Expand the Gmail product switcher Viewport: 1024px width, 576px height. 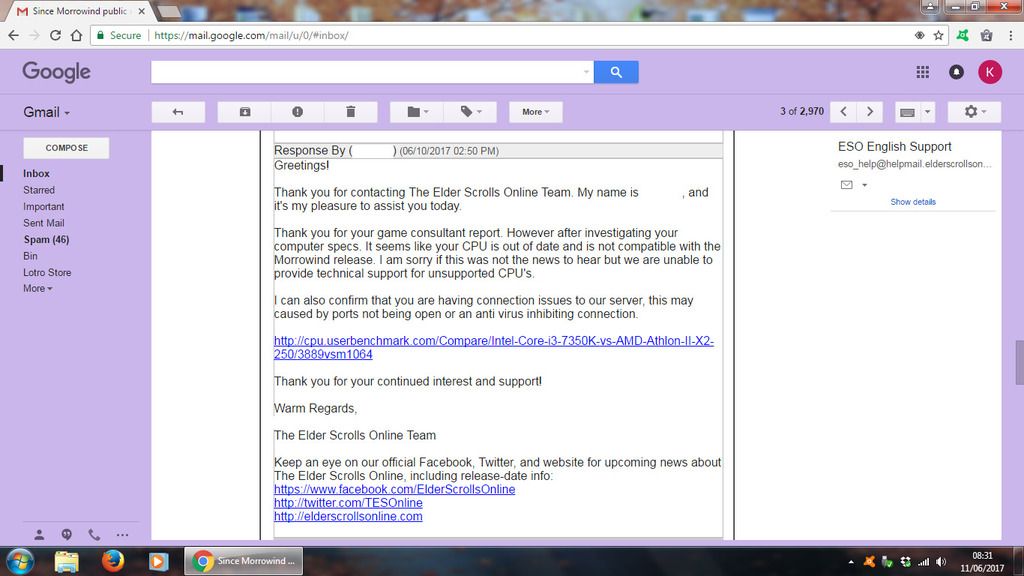coord(47,112)
